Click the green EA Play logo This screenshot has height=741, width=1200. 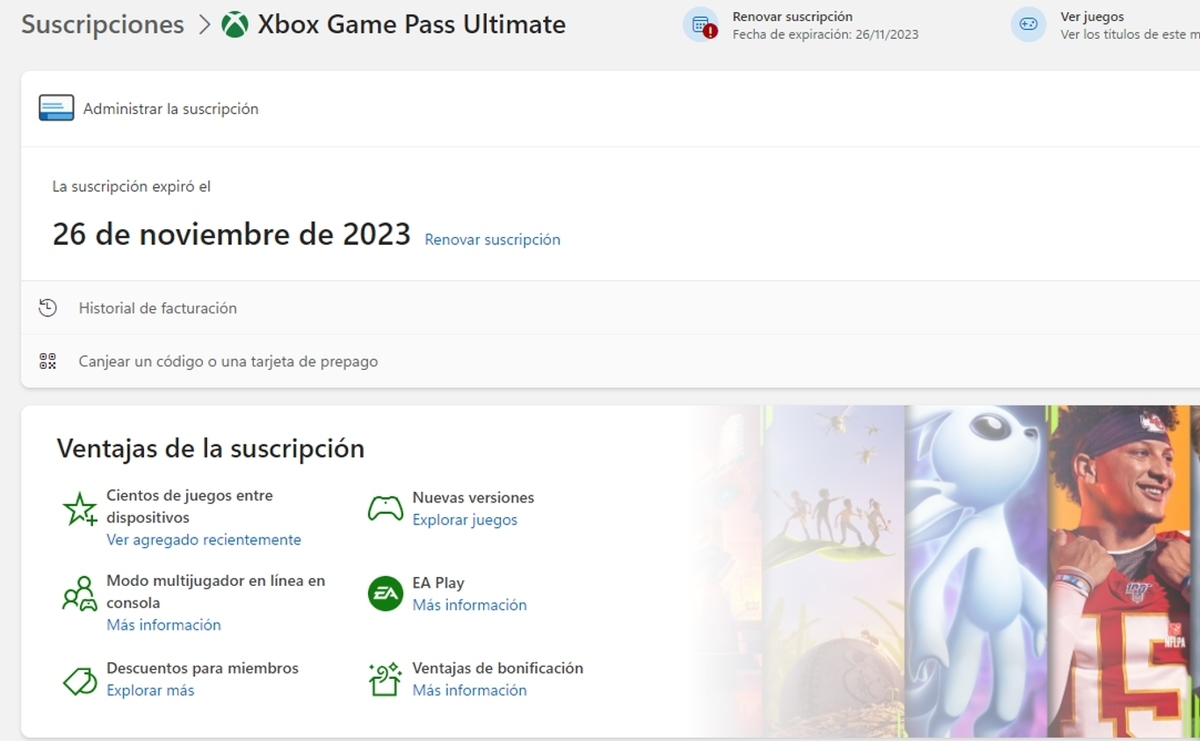point(385,594)
